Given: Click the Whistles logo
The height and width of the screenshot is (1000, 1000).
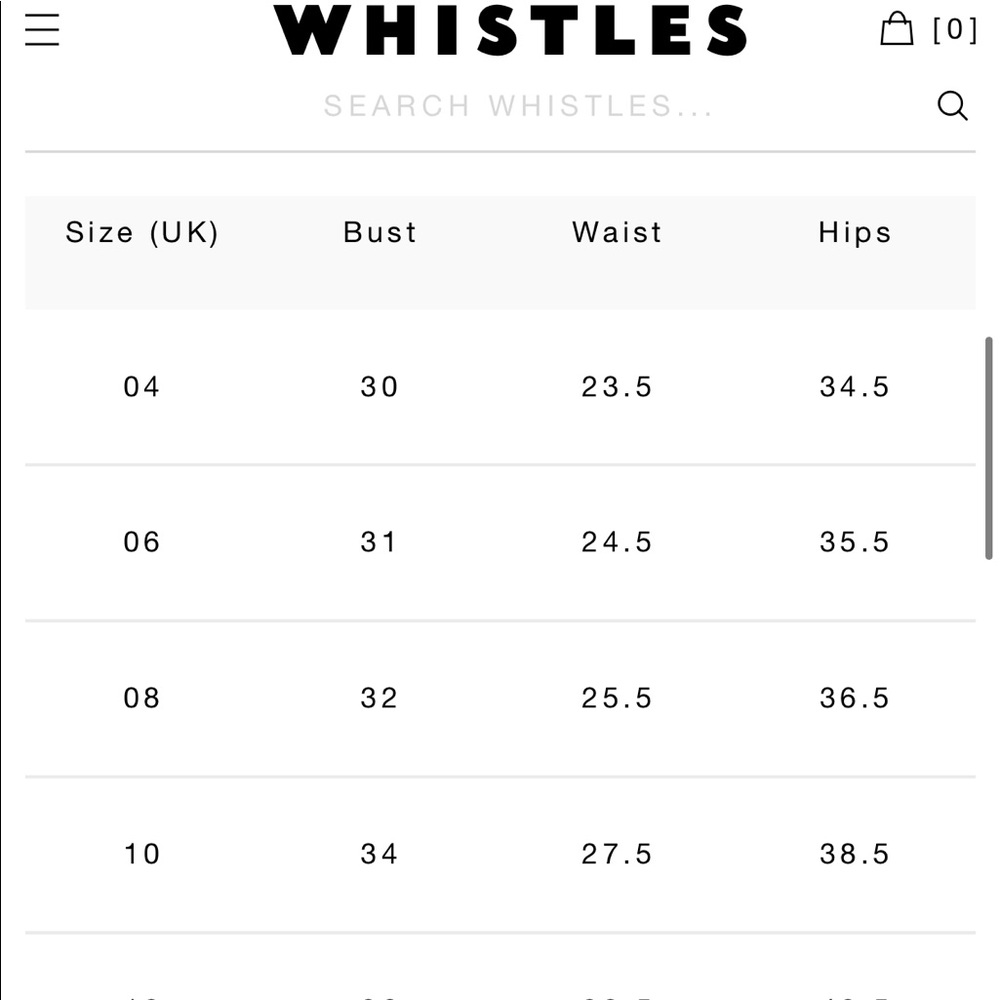Looking at the screenshot, I should pyautogui.click(x=510, y=30).
